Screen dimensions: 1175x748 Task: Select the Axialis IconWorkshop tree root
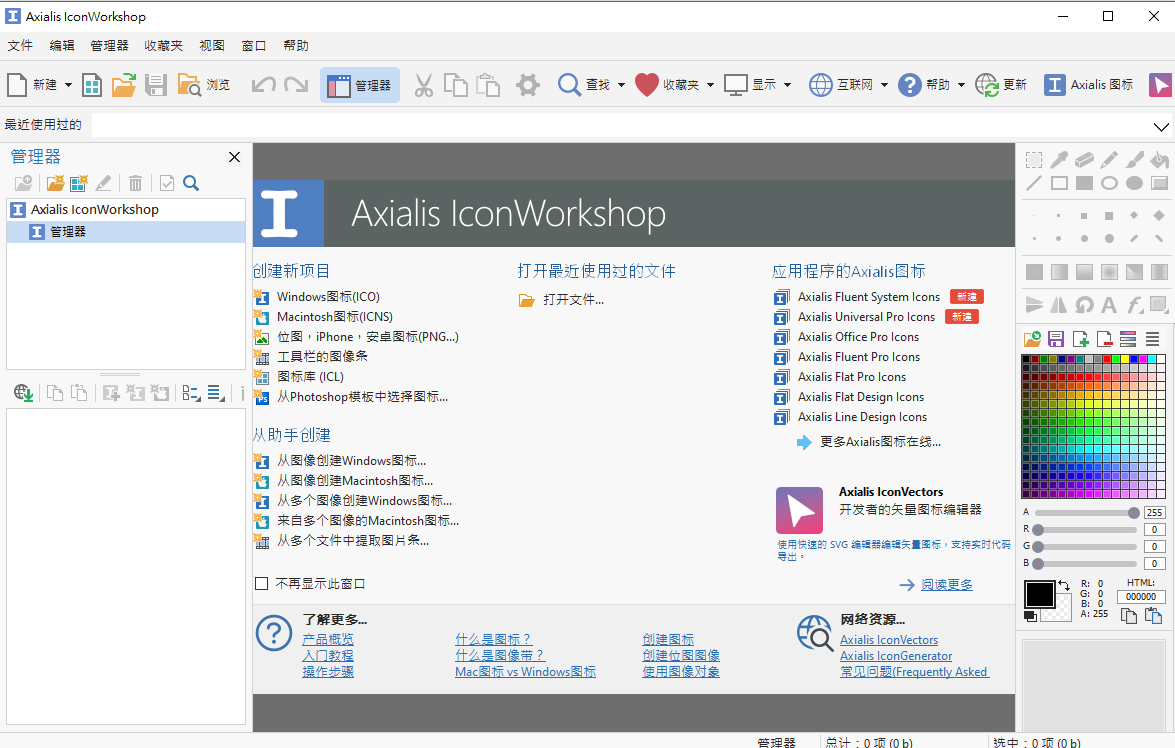click(94, 210)
